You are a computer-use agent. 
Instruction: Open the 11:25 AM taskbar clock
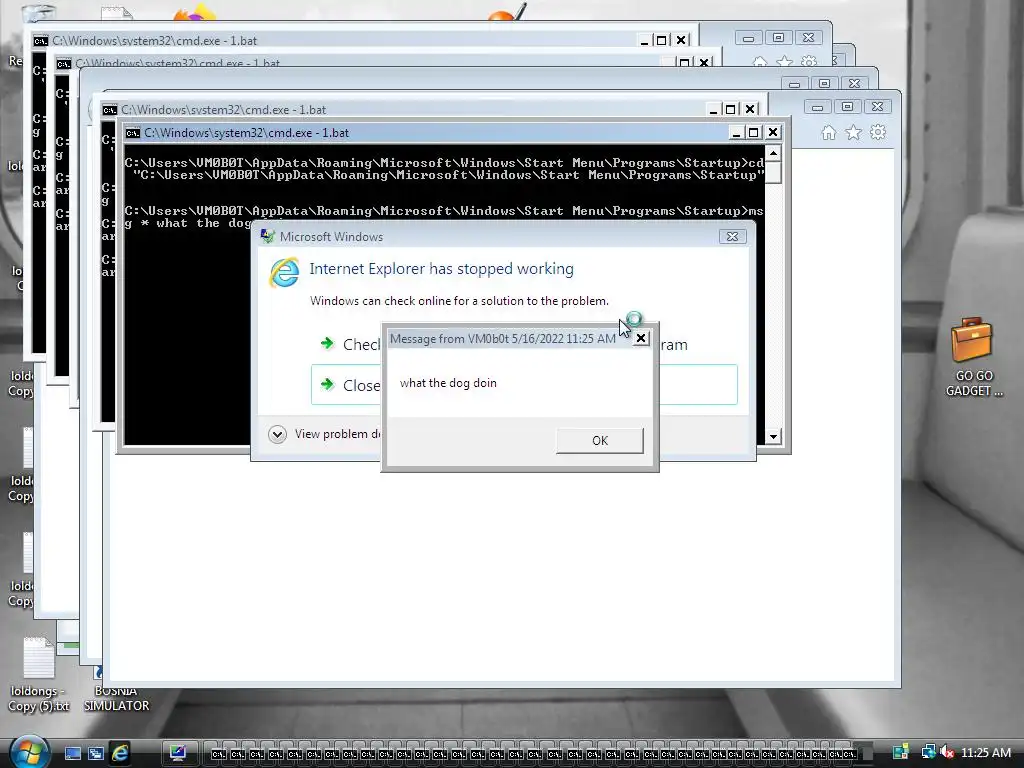pos(985,752)
